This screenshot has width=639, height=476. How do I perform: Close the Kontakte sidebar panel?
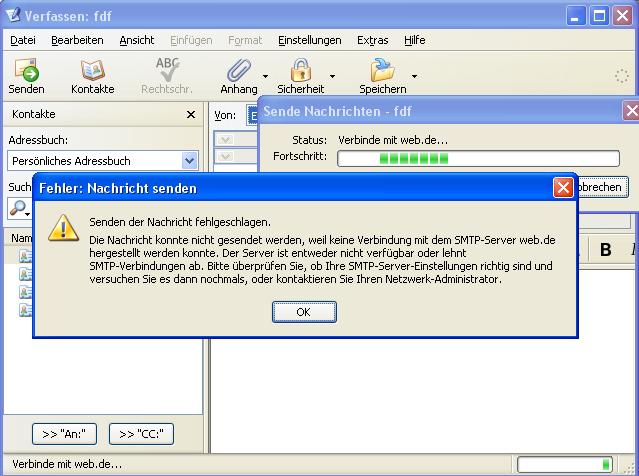[191, 115]
